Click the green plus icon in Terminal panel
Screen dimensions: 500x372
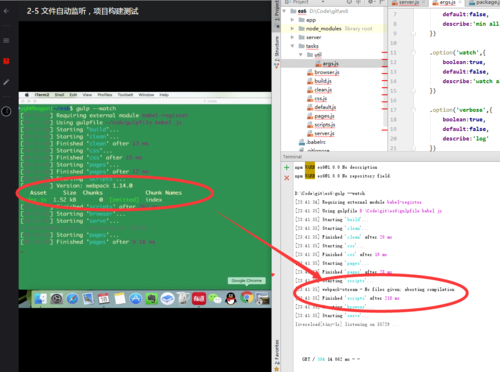(x=286, y=167)
